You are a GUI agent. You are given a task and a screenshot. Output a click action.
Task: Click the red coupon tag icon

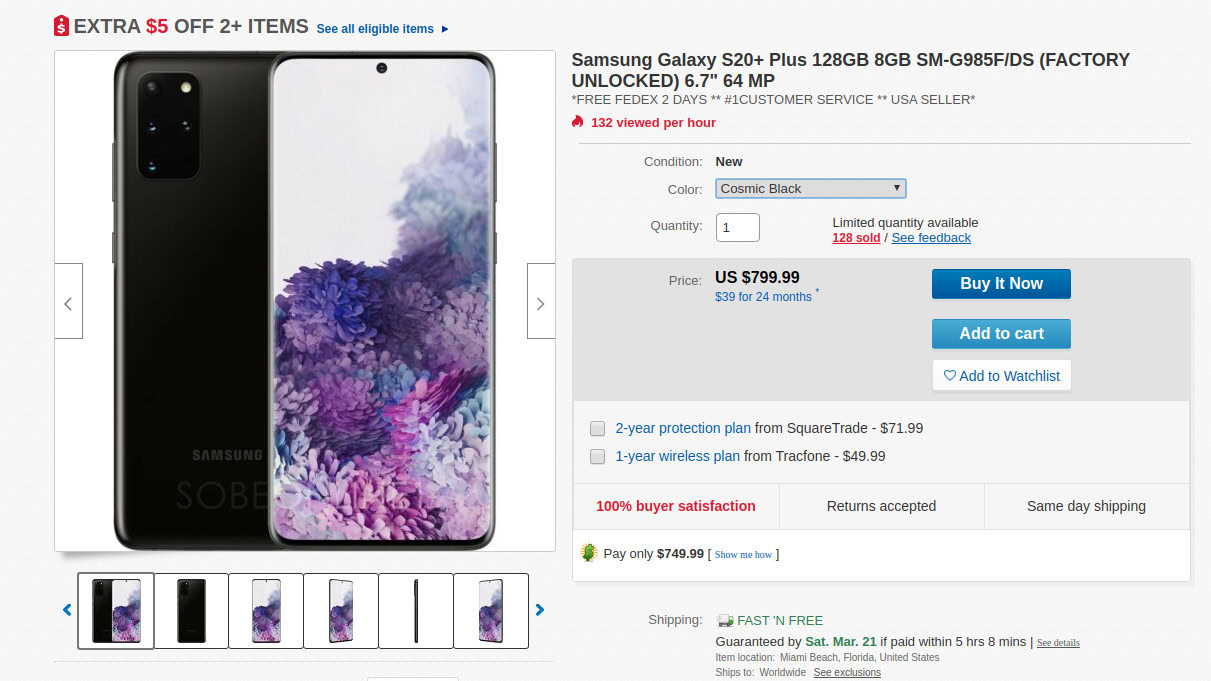(62, 27)
